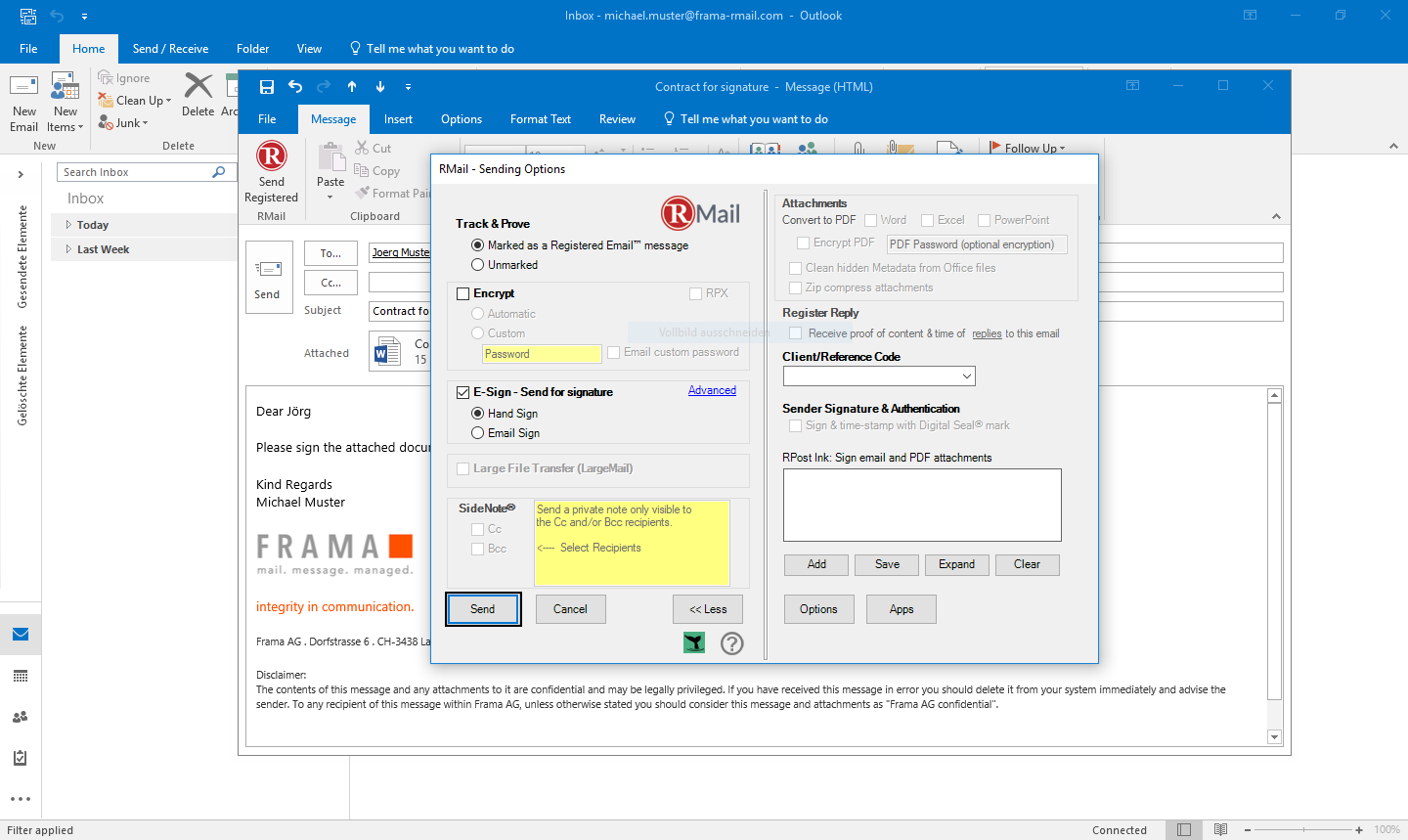The width and height of the screenshot is (1408, 840).
Task: Click Send Registered RMail icon
Action: point(272,156)
